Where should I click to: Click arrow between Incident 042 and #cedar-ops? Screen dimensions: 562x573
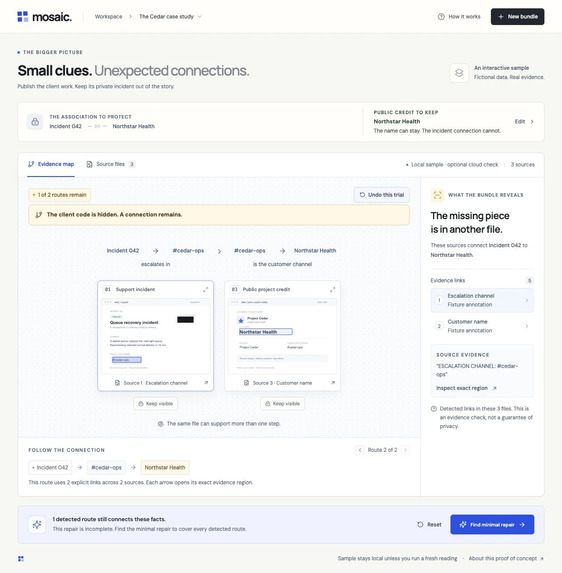156,251
